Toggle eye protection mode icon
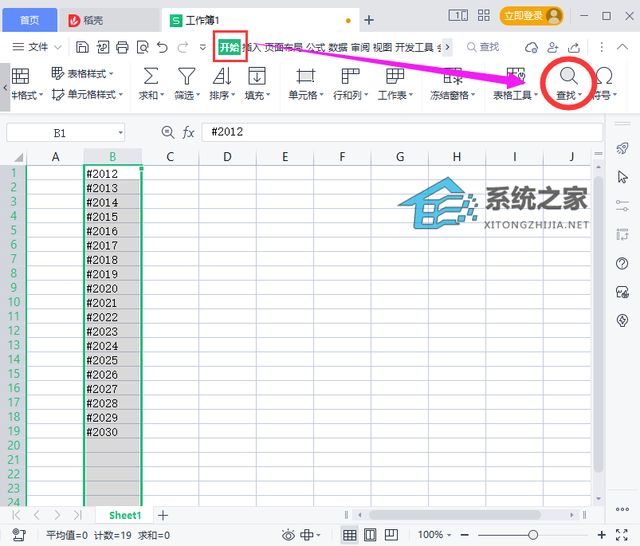Viewport: 640px width, 546px height. click(x=288, y=535)
